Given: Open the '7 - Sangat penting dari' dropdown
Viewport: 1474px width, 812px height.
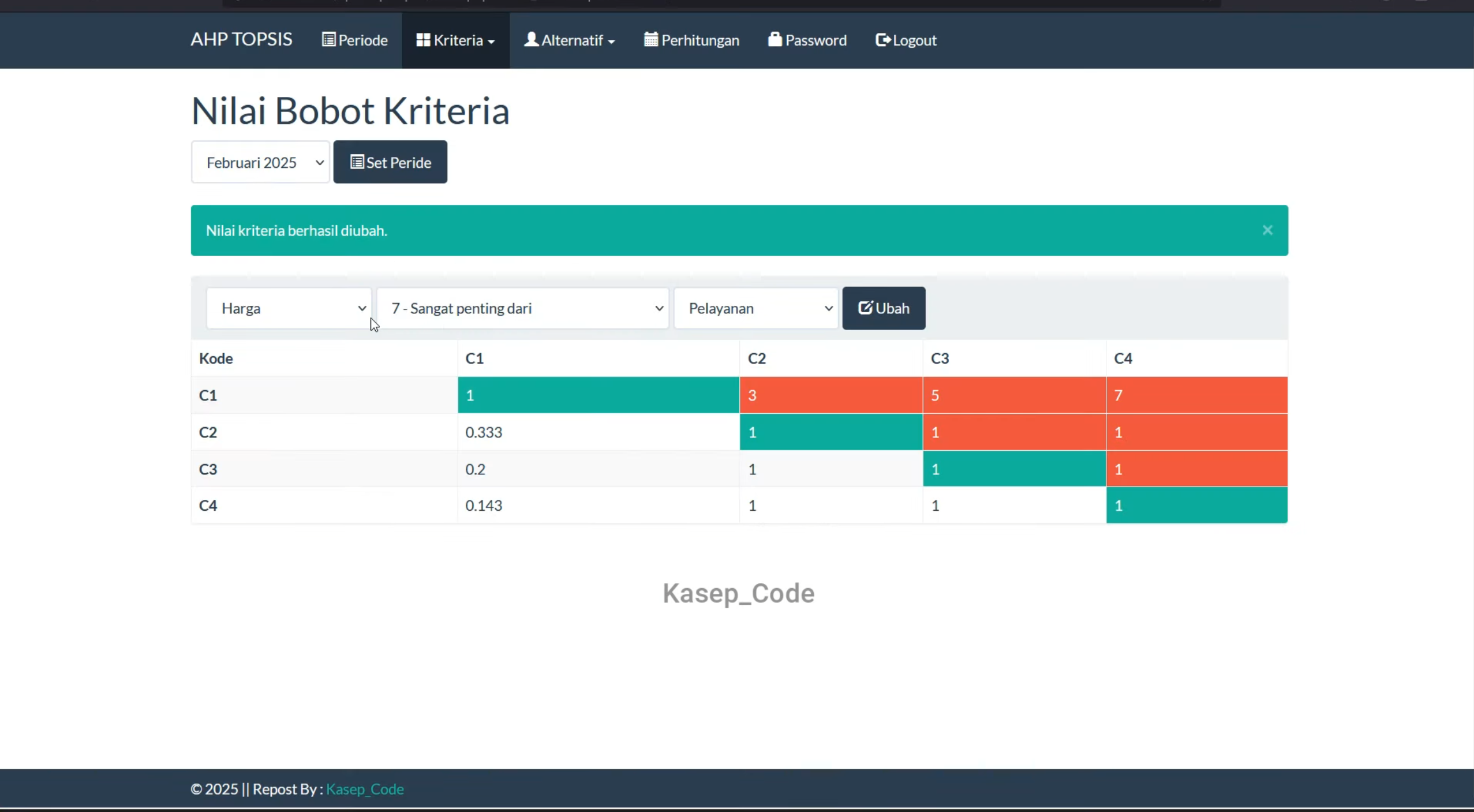Looking at the screenshot, I should pyautogui.click(x=523, y=308).
